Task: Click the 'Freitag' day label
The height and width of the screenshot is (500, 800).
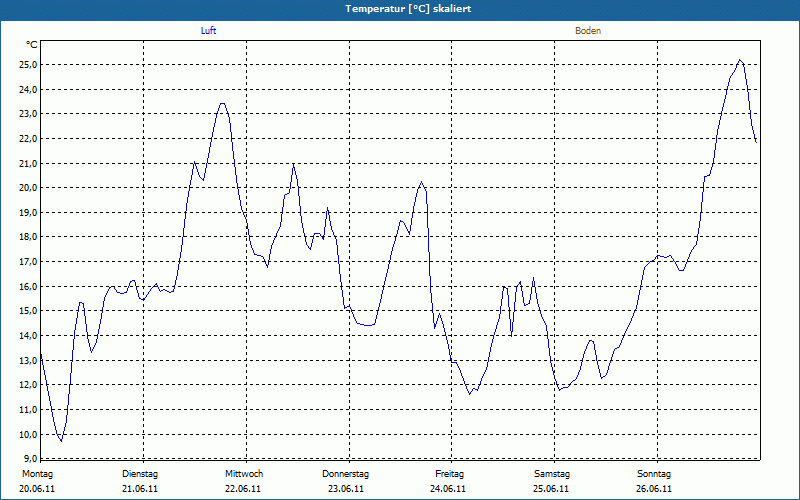Action: (x=449, y=474)
